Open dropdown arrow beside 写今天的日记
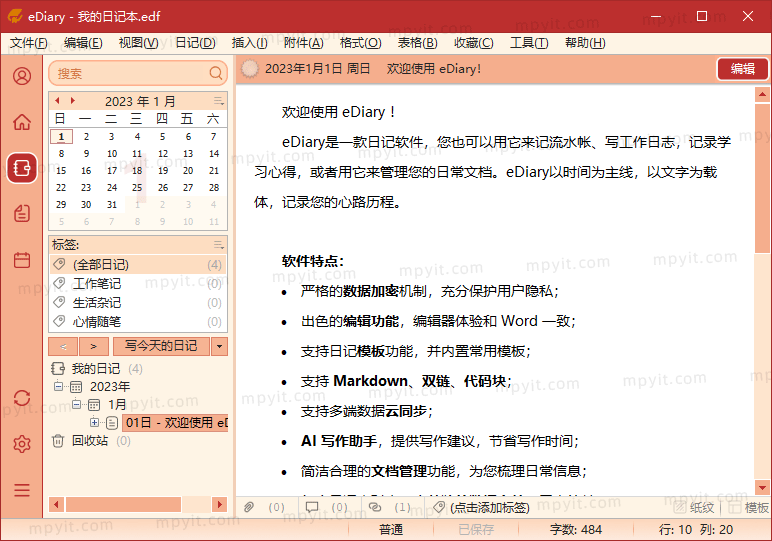 tap(220, 347)
